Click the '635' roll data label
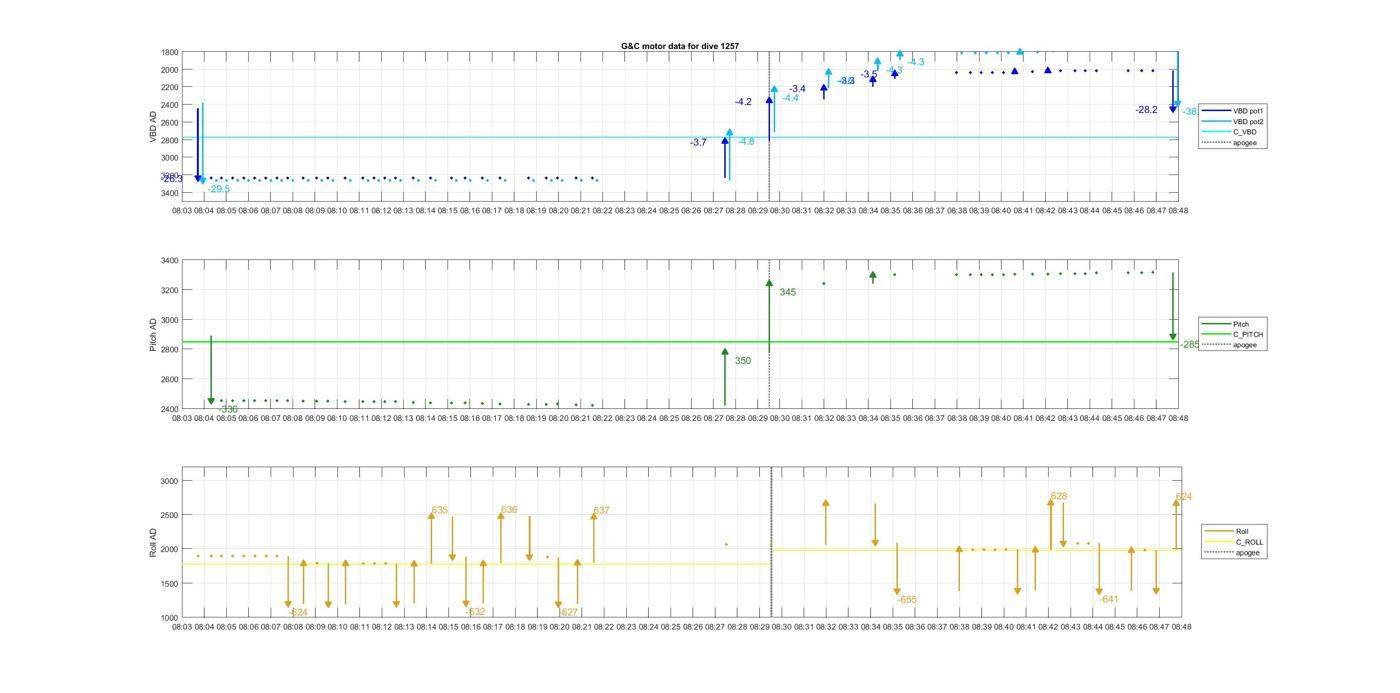Image resolution: width=1400 pixels, height=693 pixels. point(440,511)
